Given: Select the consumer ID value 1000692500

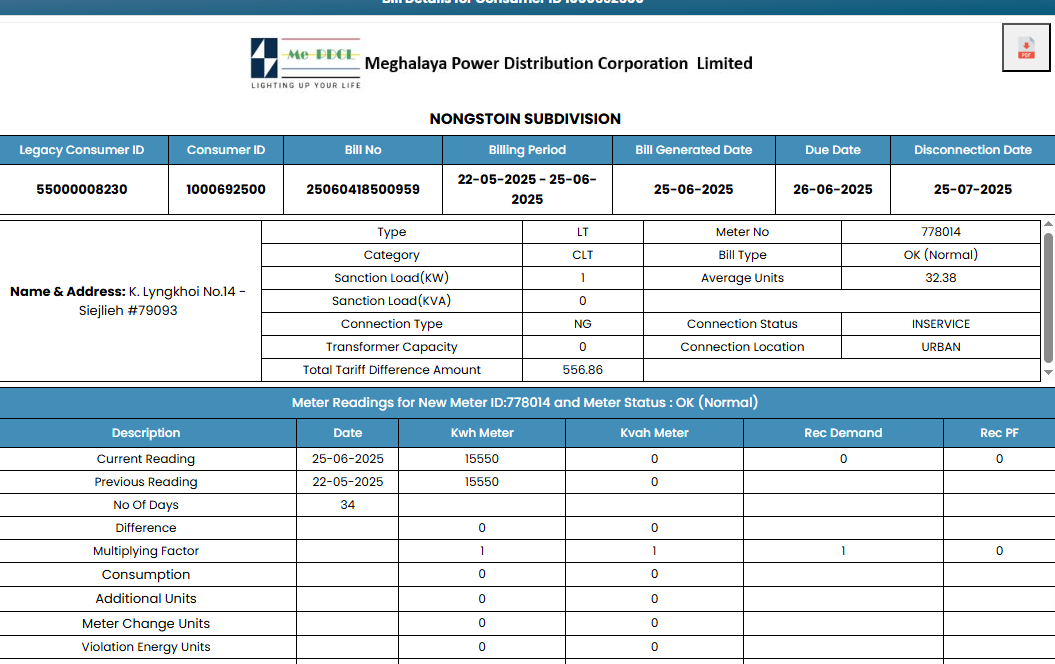Looking at the screenshot, I should tap(226, 190).
